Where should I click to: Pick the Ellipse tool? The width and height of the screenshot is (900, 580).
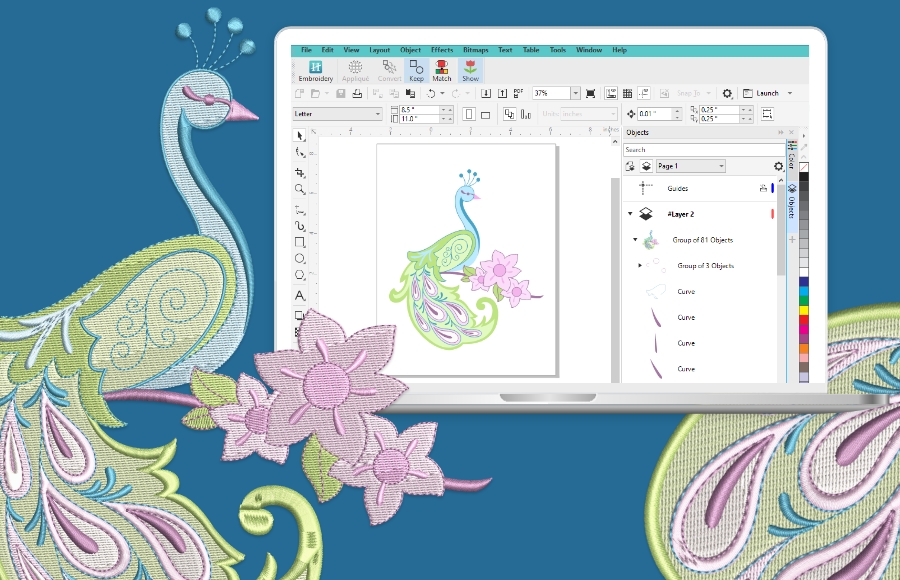300,259
